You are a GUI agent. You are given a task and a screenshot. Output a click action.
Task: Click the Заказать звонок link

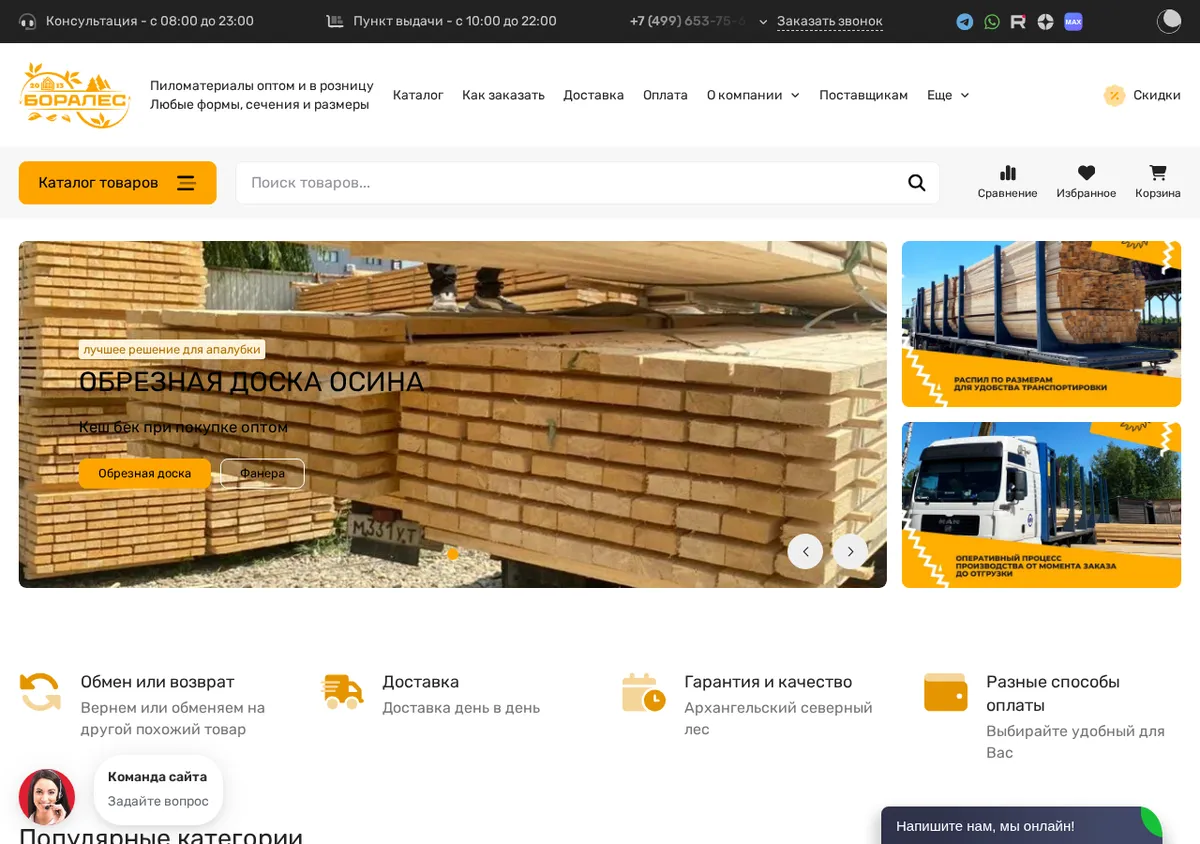point(830,21)
